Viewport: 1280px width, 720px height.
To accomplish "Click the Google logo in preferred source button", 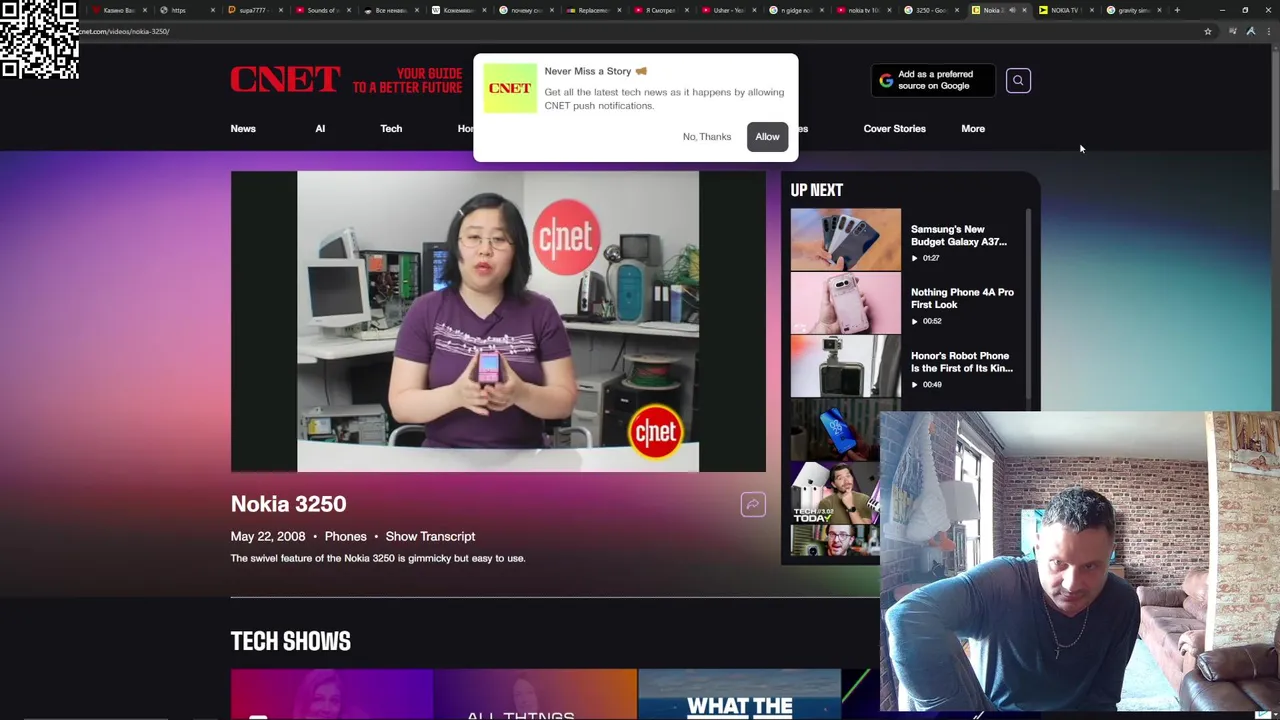I will (886, 81).
